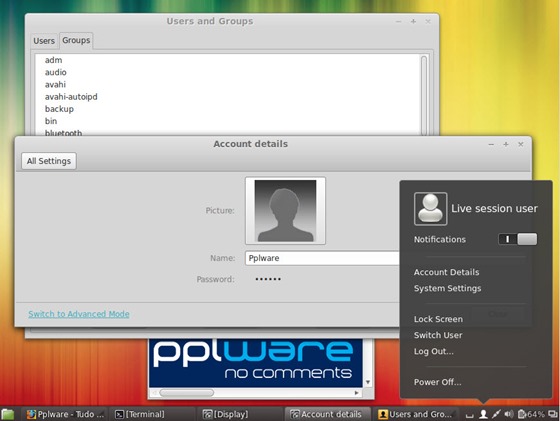The width and height of the screenshot is (560, 421).
Task: Click the display monitors icon in tray
Action: pos(553,414)
